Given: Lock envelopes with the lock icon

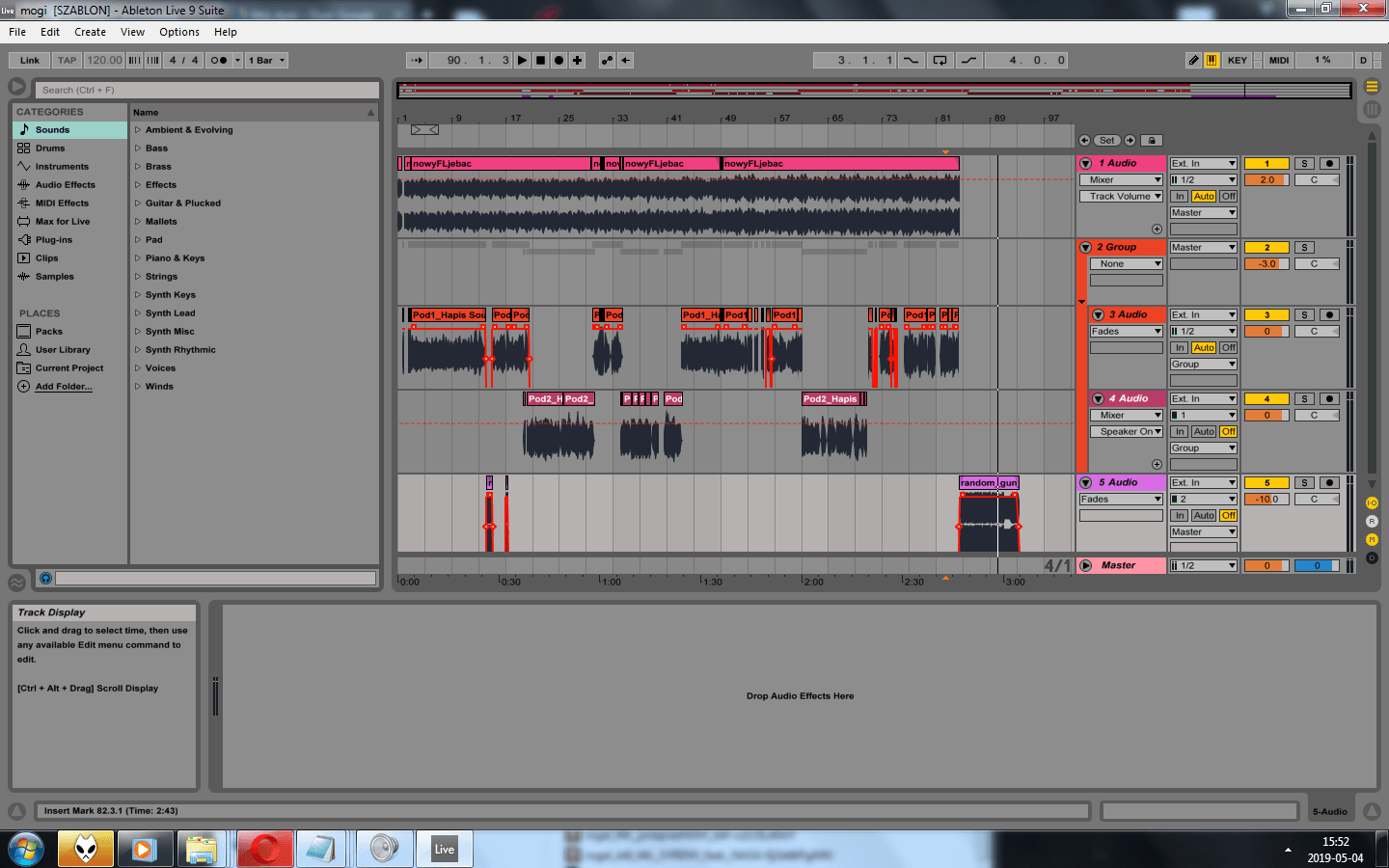Looking at the screenshot, I should tap(1152, 140).
